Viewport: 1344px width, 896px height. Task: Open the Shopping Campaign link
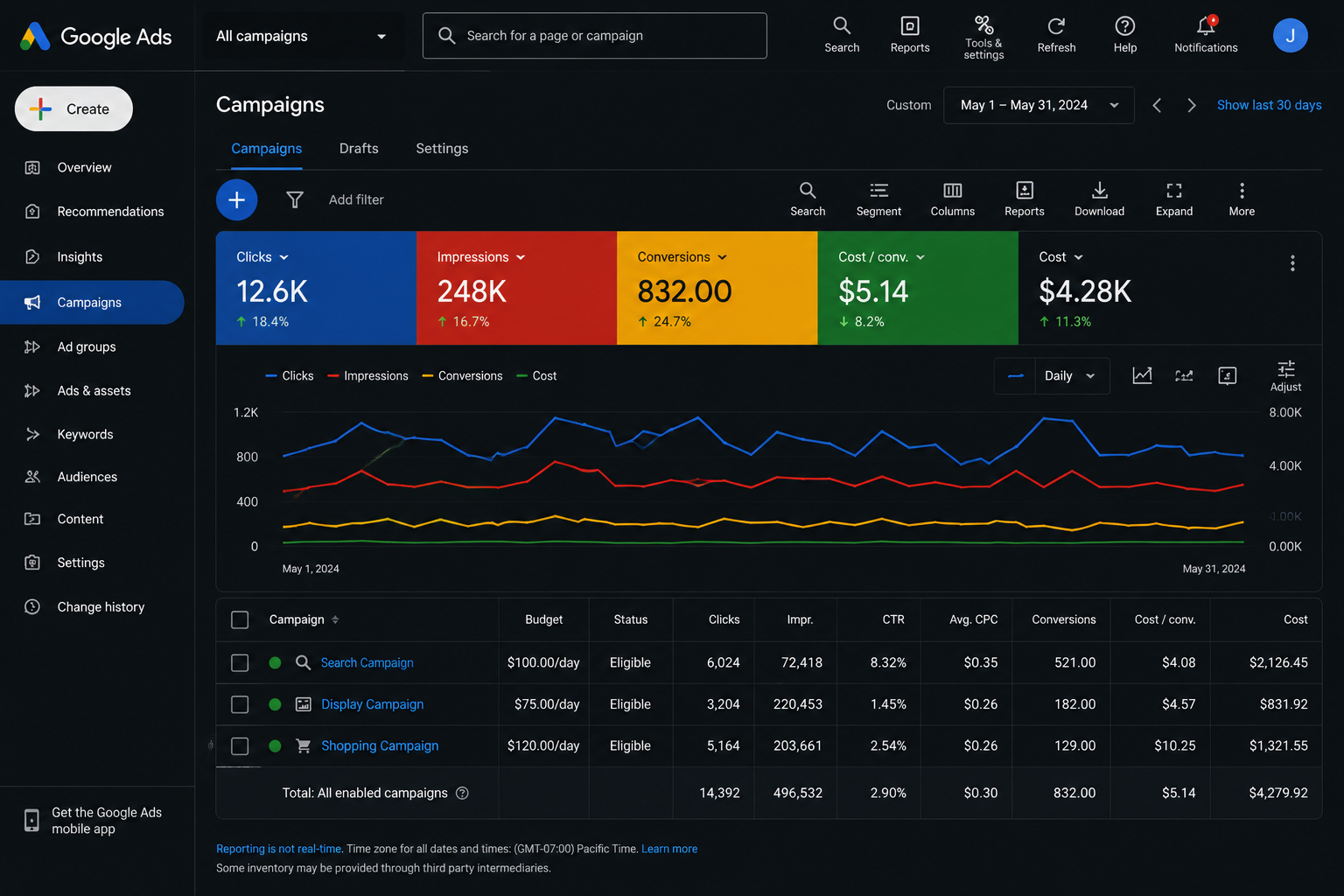pos(380,745)
